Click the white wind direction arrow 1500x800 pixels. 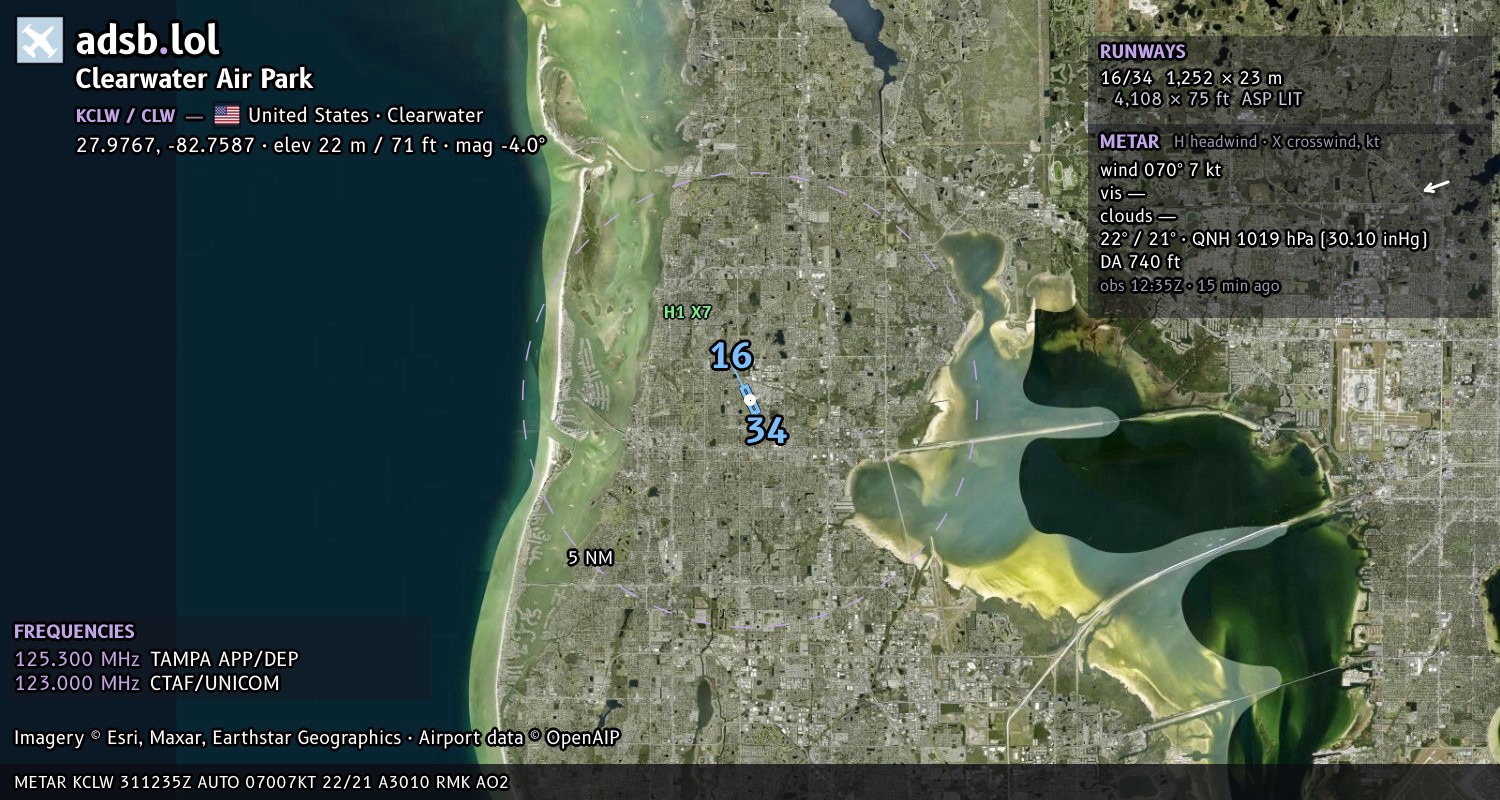[1436, 187]
